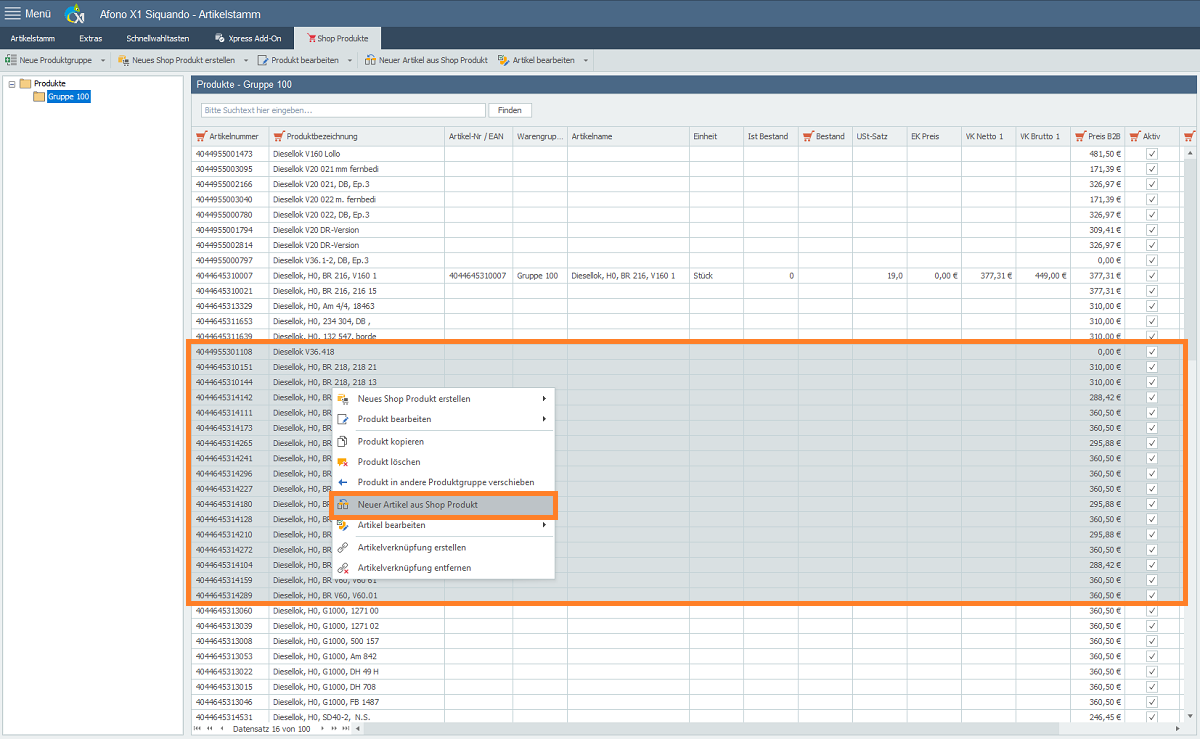Click the Artikel bearbeiten toolbar icon

pos(503,60)
